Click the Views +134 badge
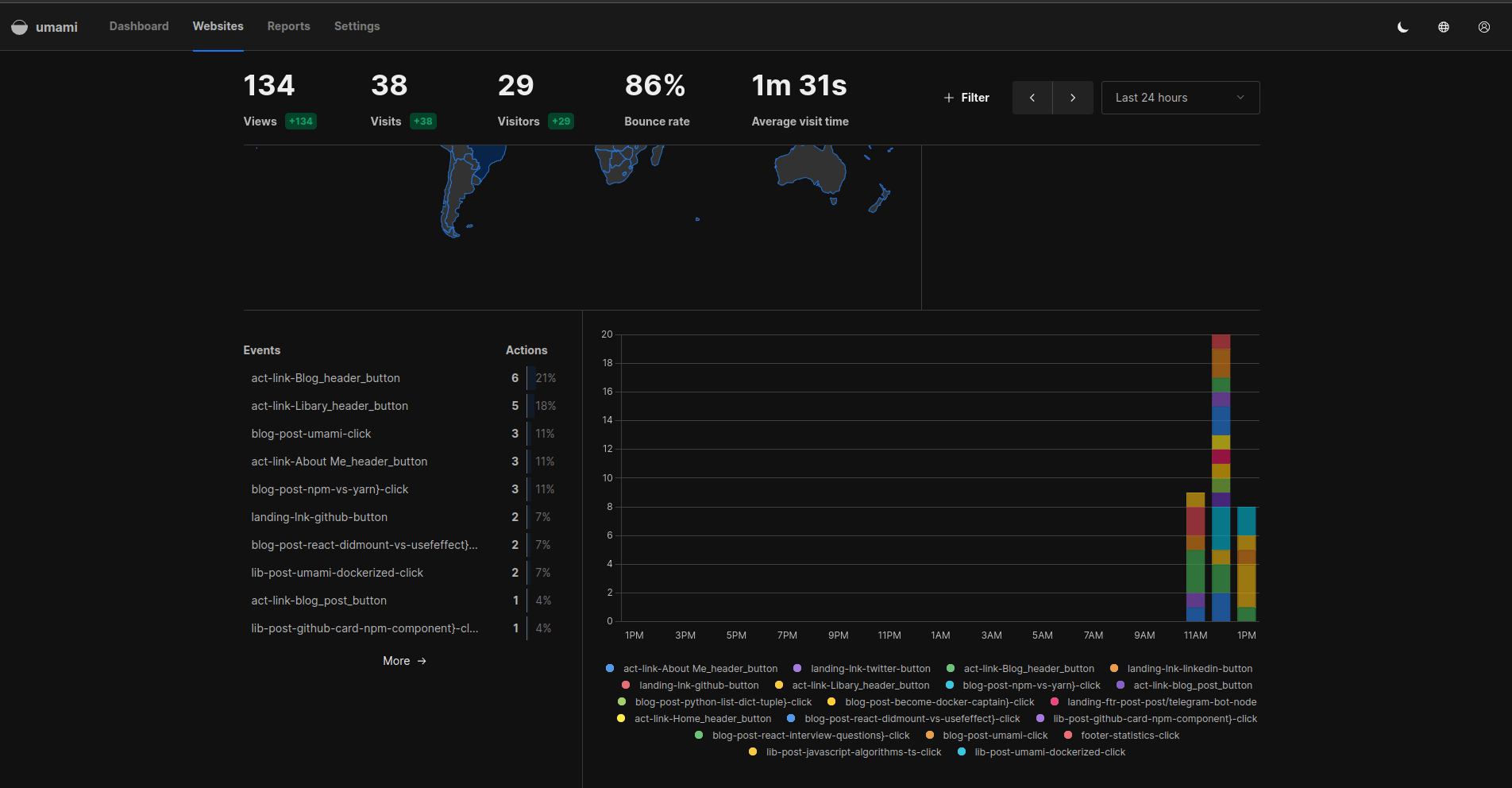 tap(301, 122)
